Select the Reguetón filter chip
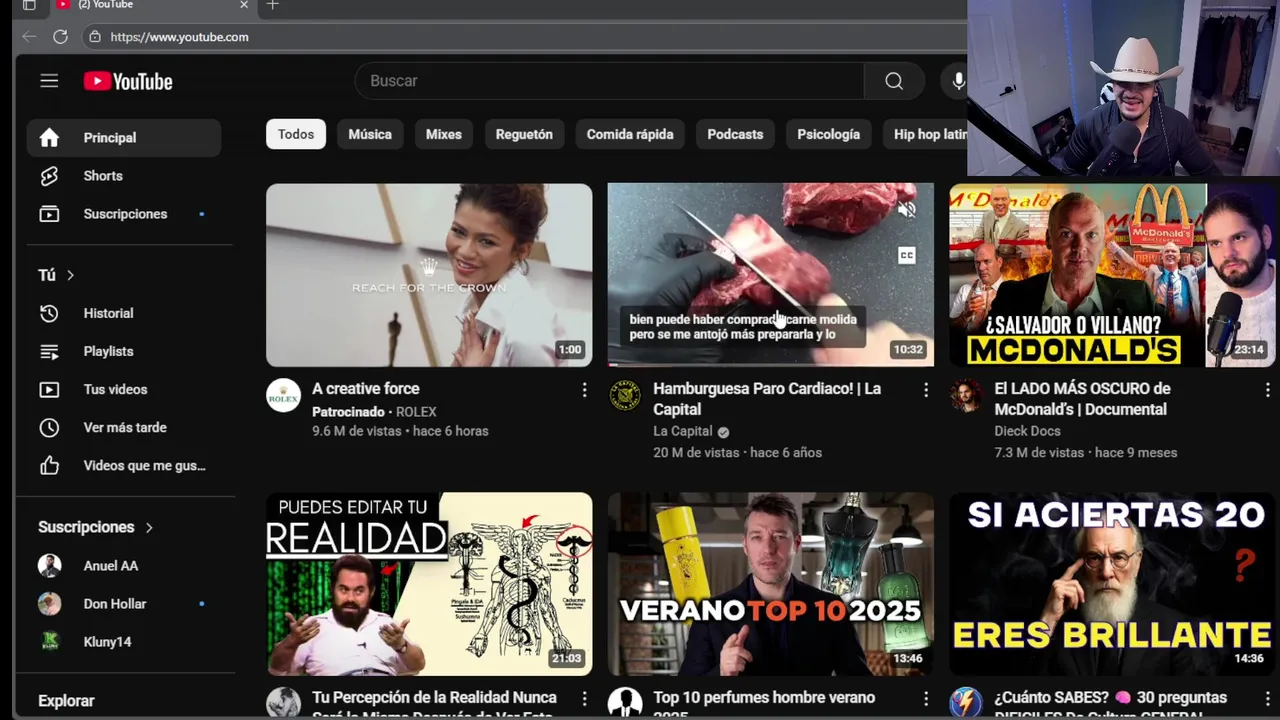Viewport: 1280px width, 720px height. point(524,134)
